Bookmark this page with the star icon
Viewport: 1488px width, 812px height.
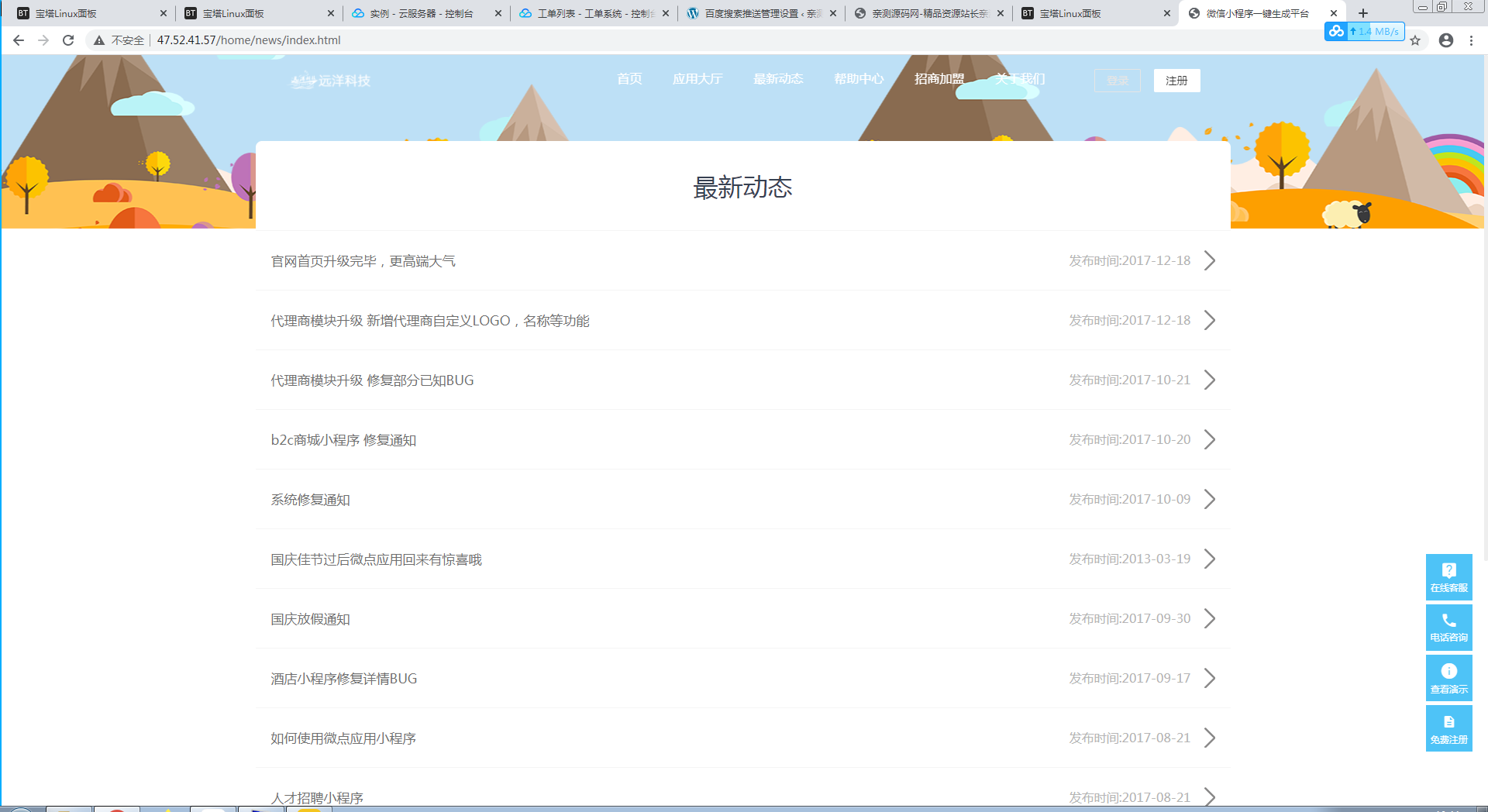pyautogui.click(x=1415, y=40)
